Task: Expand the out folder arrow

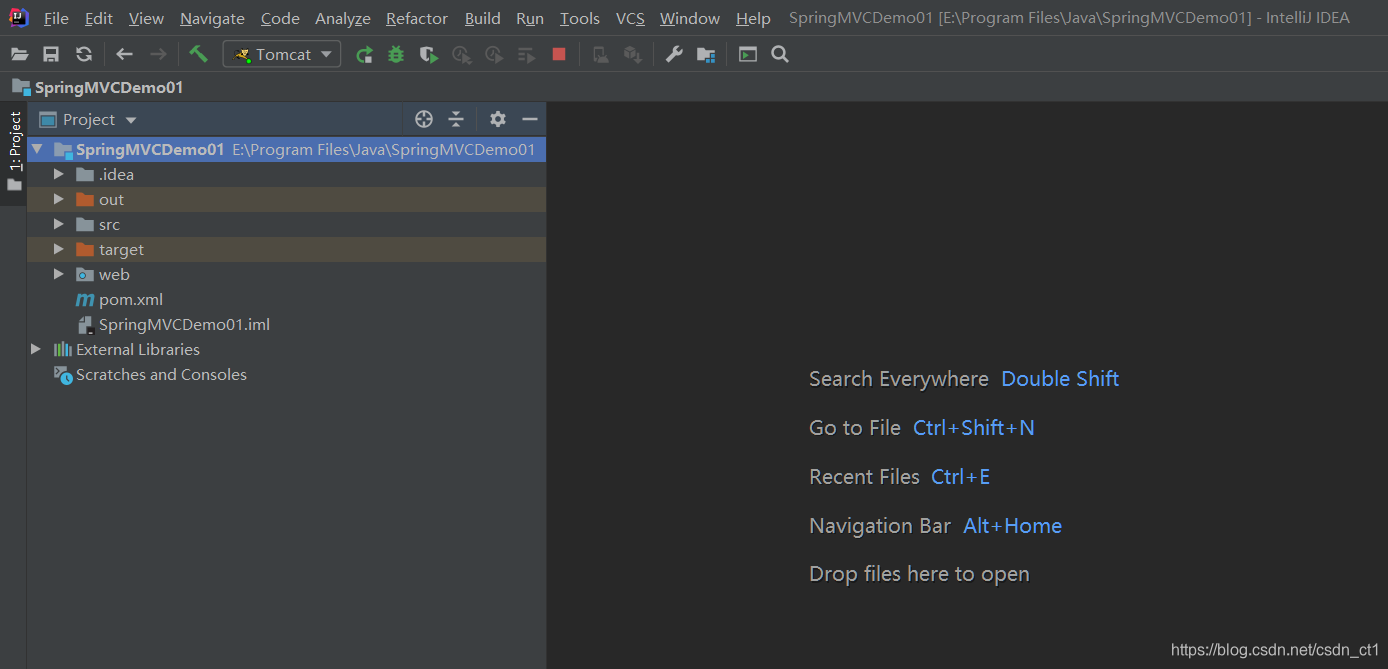Action: (59, 200)
